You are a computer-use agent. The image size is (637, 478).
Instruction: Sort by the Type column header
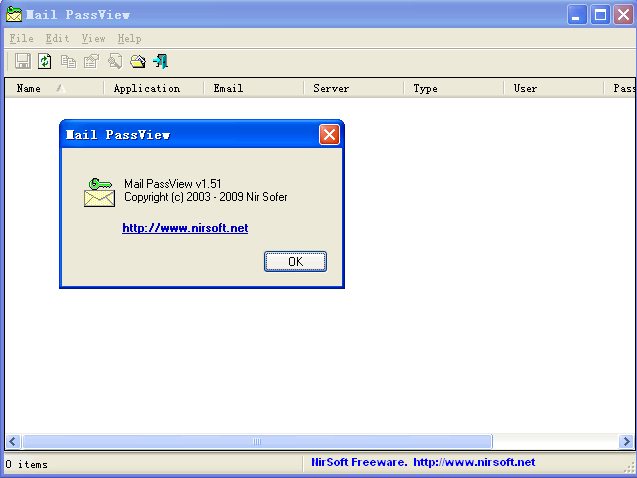click(x=453, y=88)
